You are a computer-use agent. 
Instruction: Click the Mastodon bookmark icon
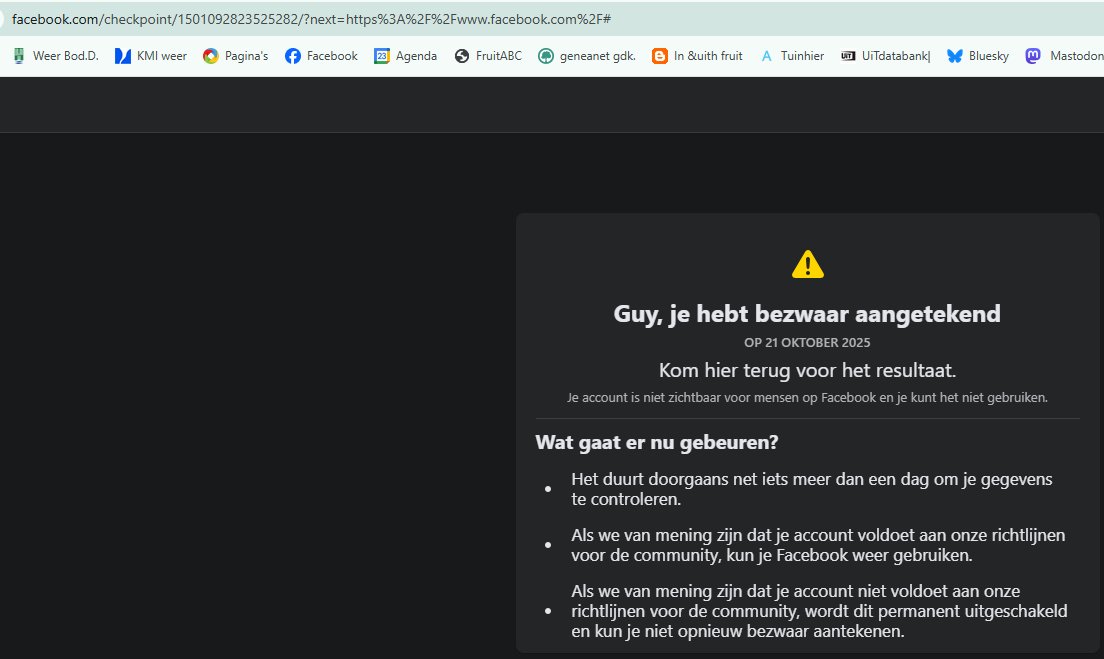click(1033, 56)
